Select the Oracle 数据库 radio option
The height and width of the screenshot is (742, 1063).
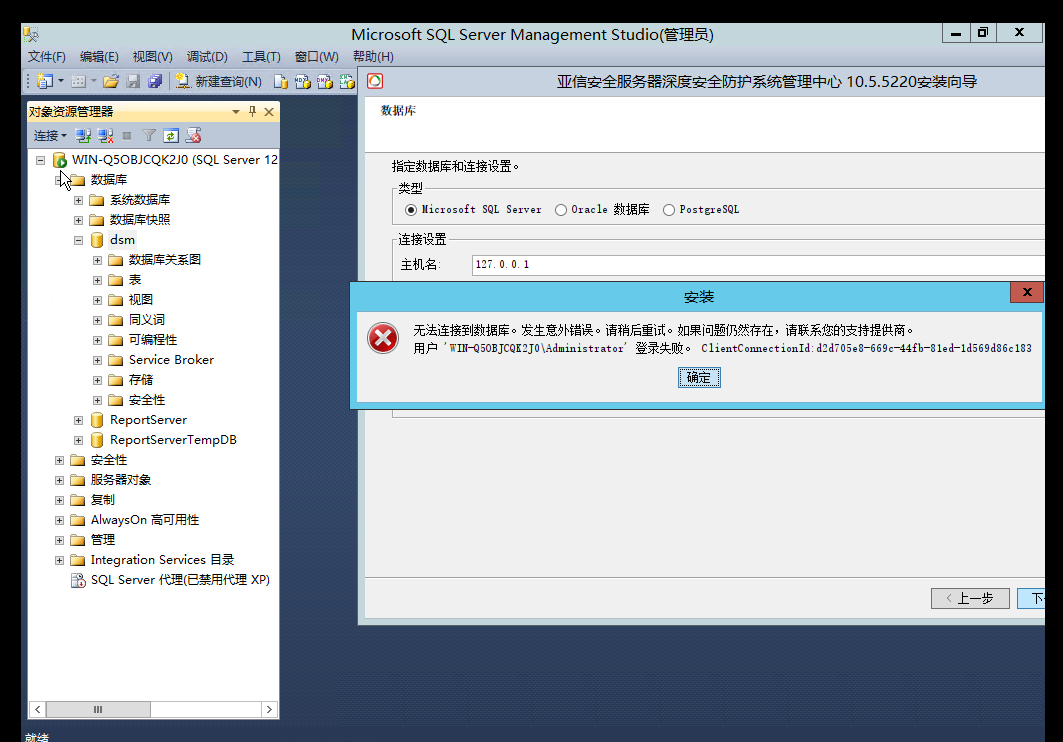pos(561,210)
